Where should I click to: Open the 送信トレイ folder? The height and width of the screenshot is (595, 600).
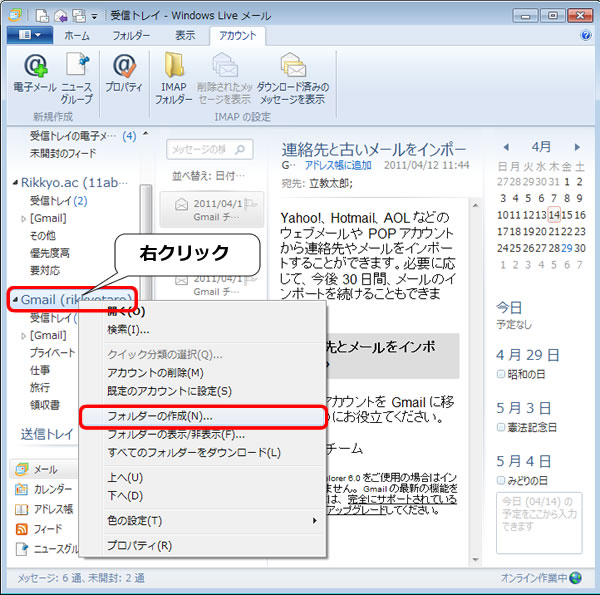pyautogui.click(x=47, y=434)
